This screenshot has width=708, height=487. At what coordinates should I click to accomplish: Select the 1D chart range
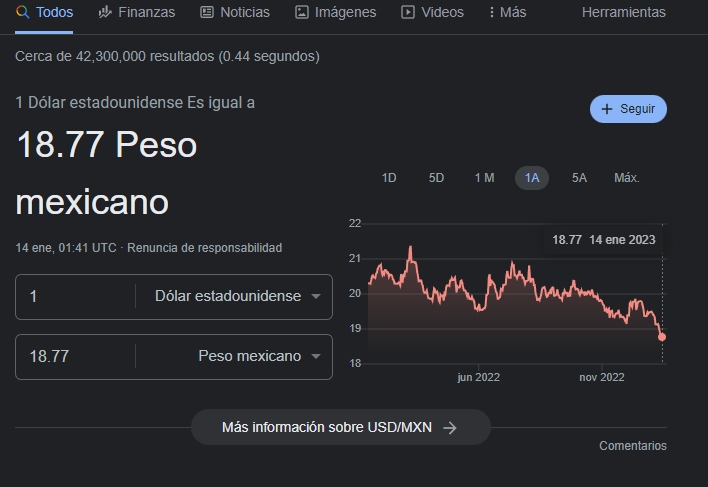pyautogui.click(x=389, y=178)
